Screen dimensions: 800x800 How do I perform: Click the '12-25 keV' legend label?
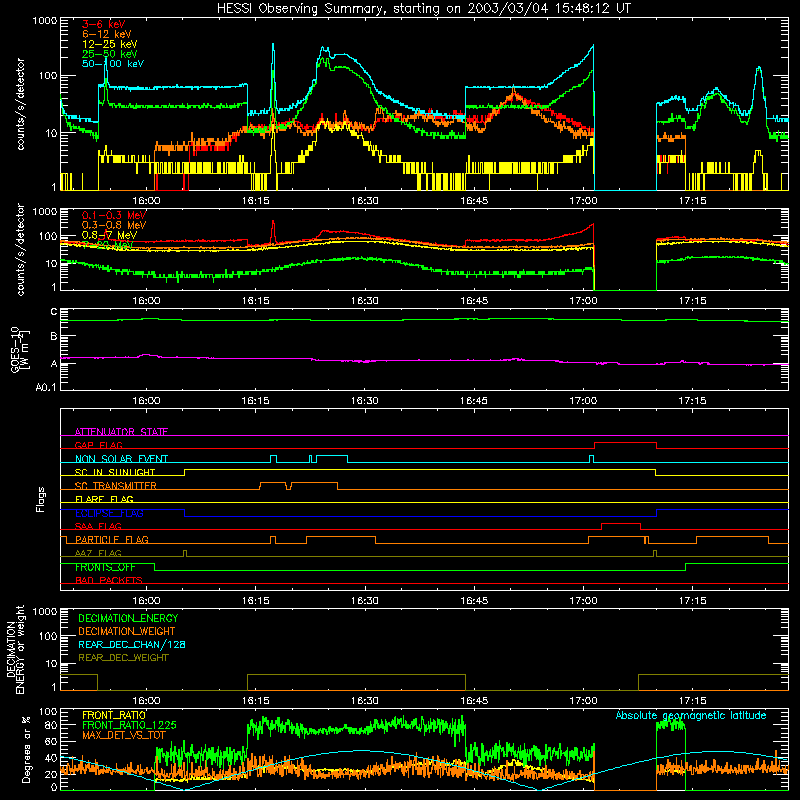point(109,44)
